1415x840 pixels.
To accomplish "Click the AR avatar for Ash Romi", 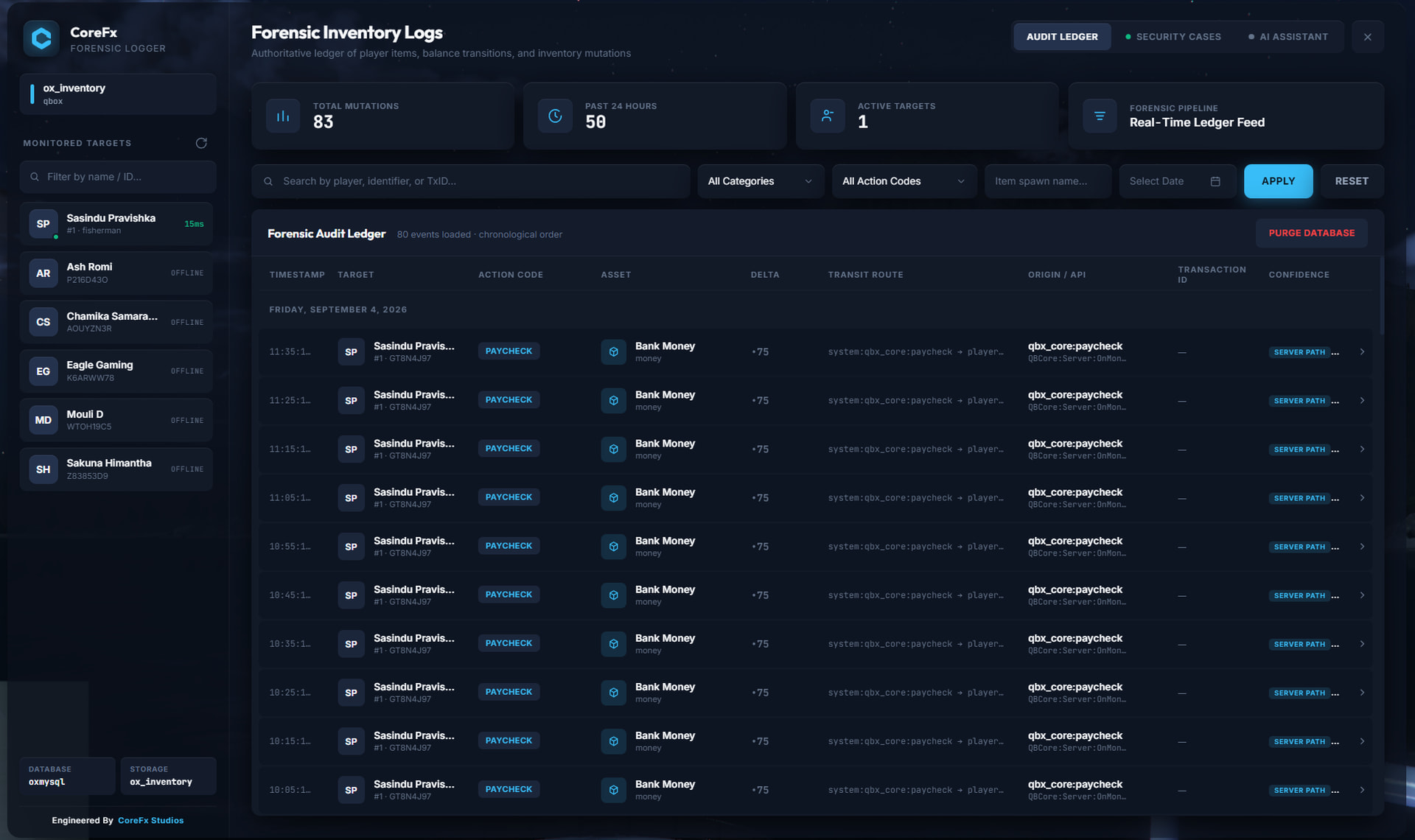I will point(43,273).
